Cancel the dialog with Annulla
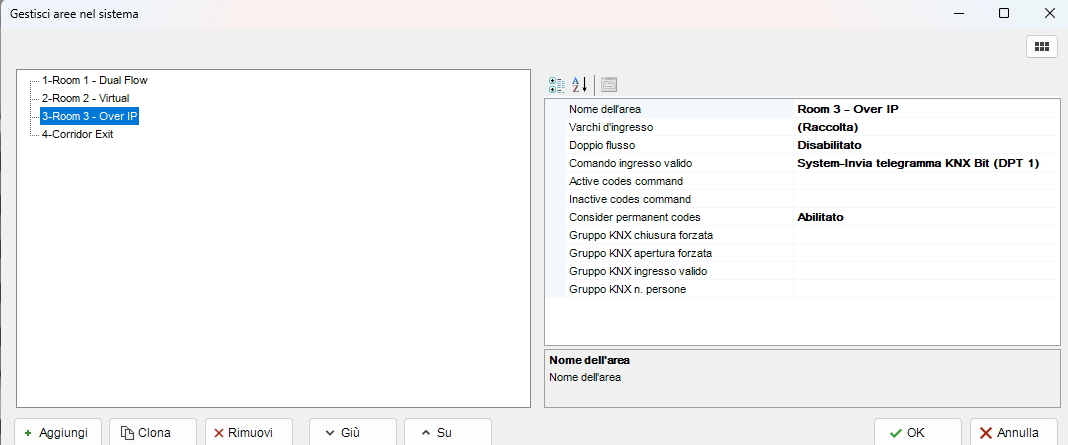This screenshot has height=445, width=1068. (x=1012, y=433)
